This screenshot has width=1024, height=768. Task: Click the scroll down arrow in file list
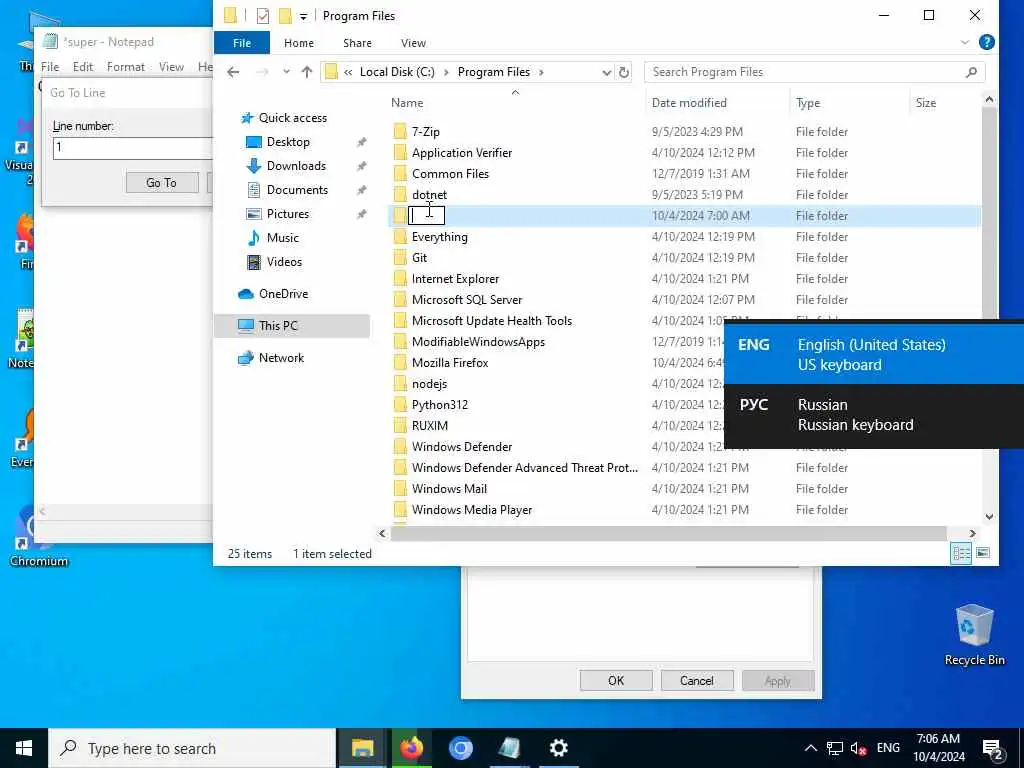(989, 517)
